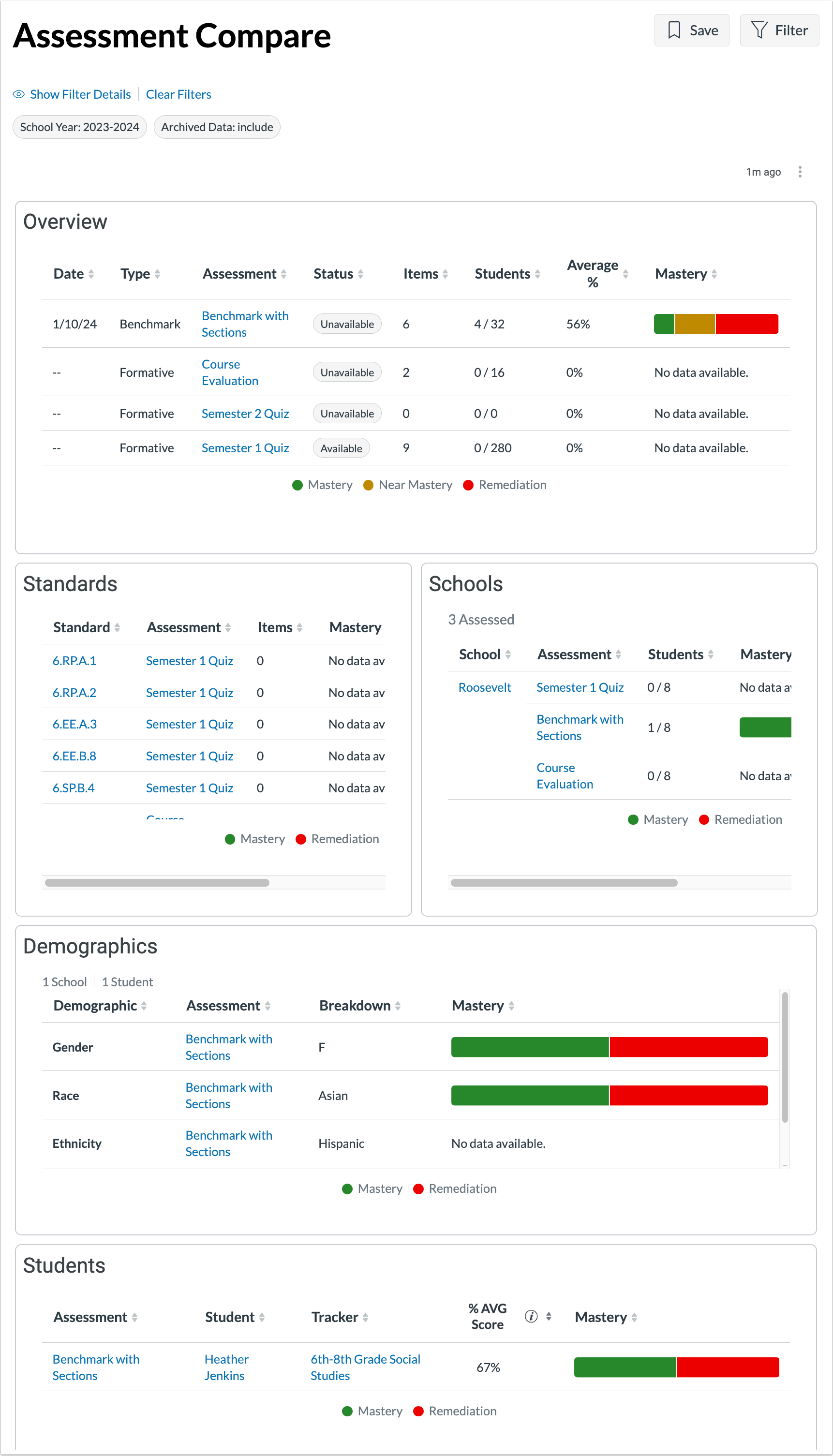Click the green Mastery bar segment for Benchmark

[664, 323]
